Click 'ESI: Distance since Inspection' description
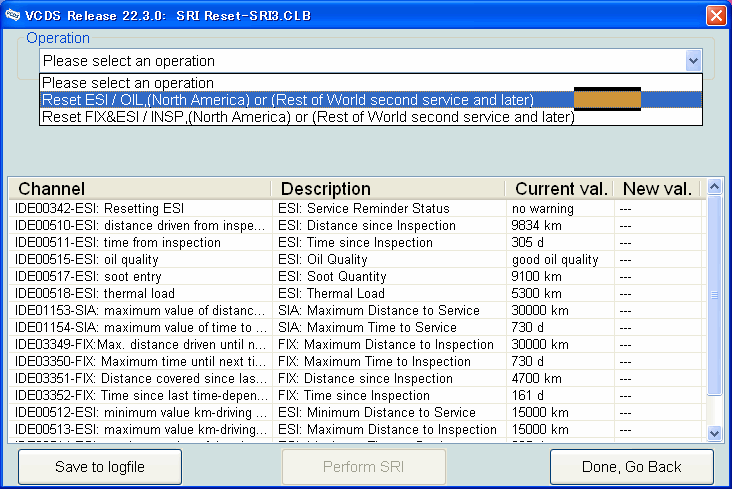Image resolution: width=732 pixels, height=489 pixels. 367,226
